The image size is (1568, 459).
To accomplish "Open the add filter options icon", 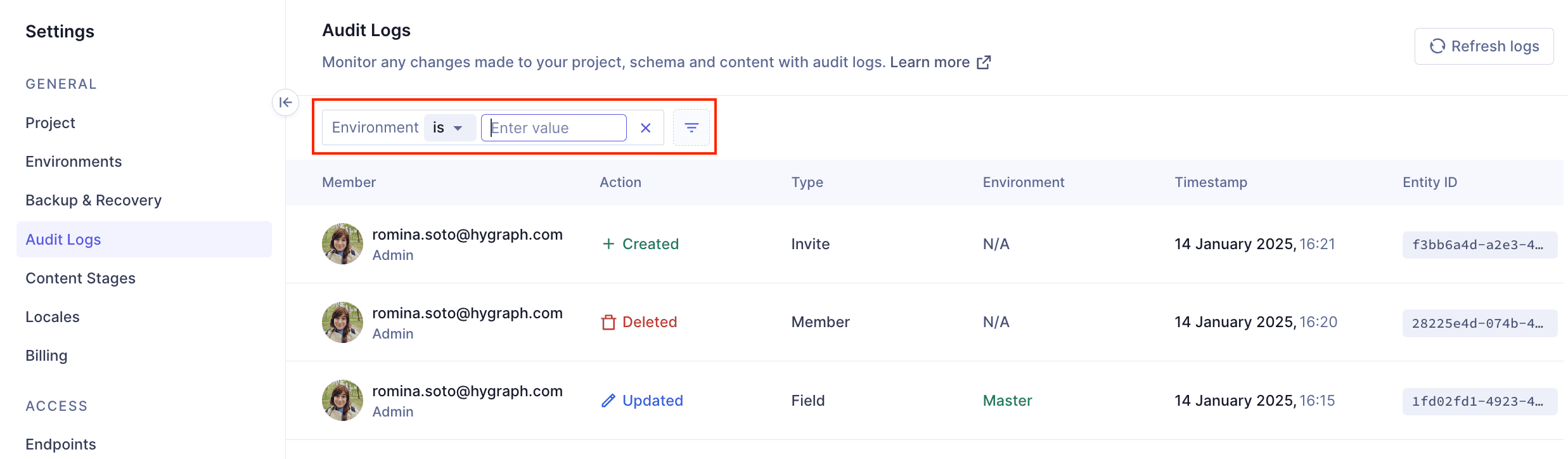I will pyautogui.click(x=691, y=128).
